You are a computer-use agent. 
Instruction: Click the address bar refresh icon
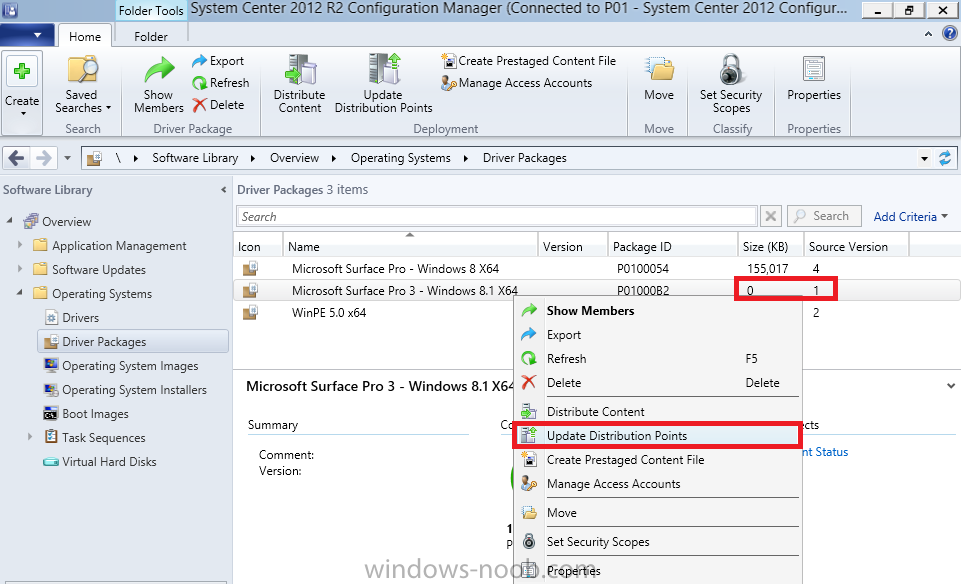(945, 158)
